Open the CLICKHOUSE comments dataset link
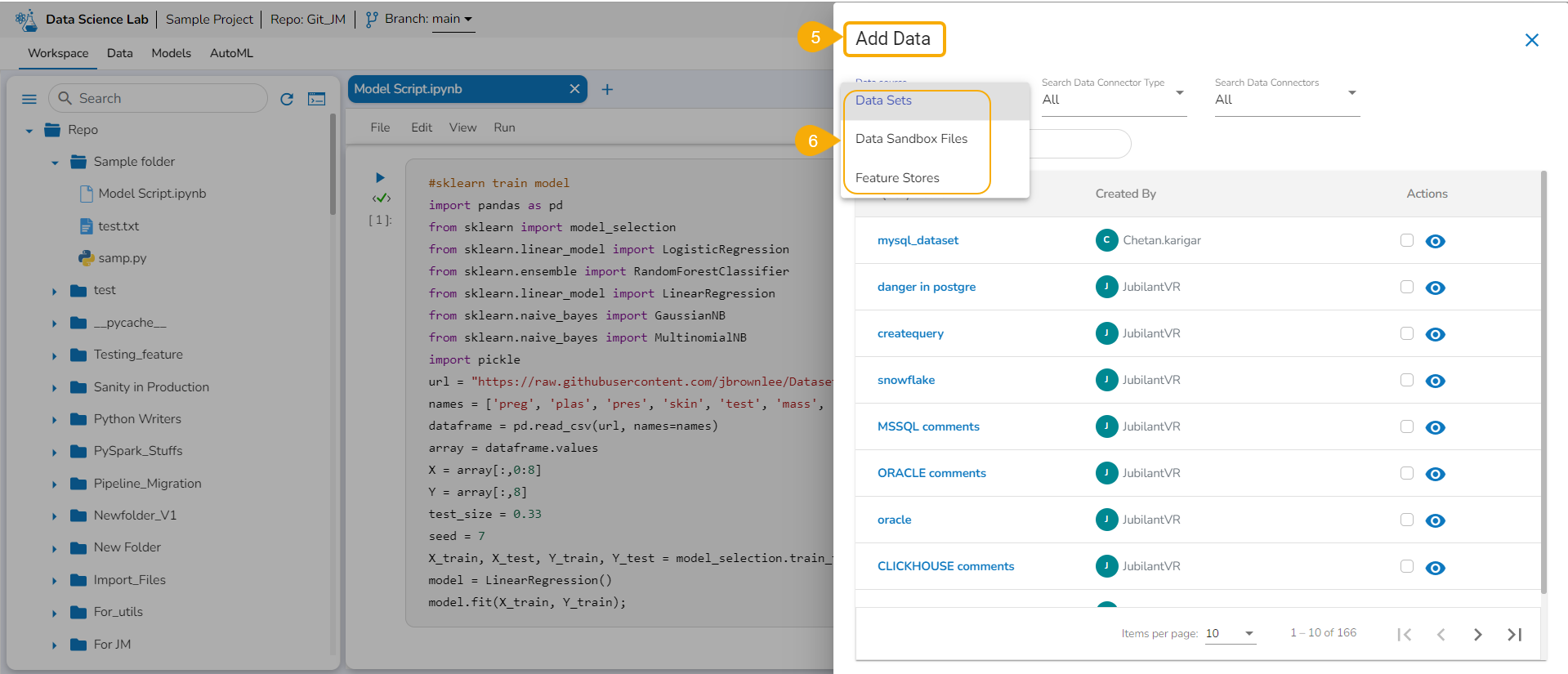Screen dimensions: 1568x674 945,566
